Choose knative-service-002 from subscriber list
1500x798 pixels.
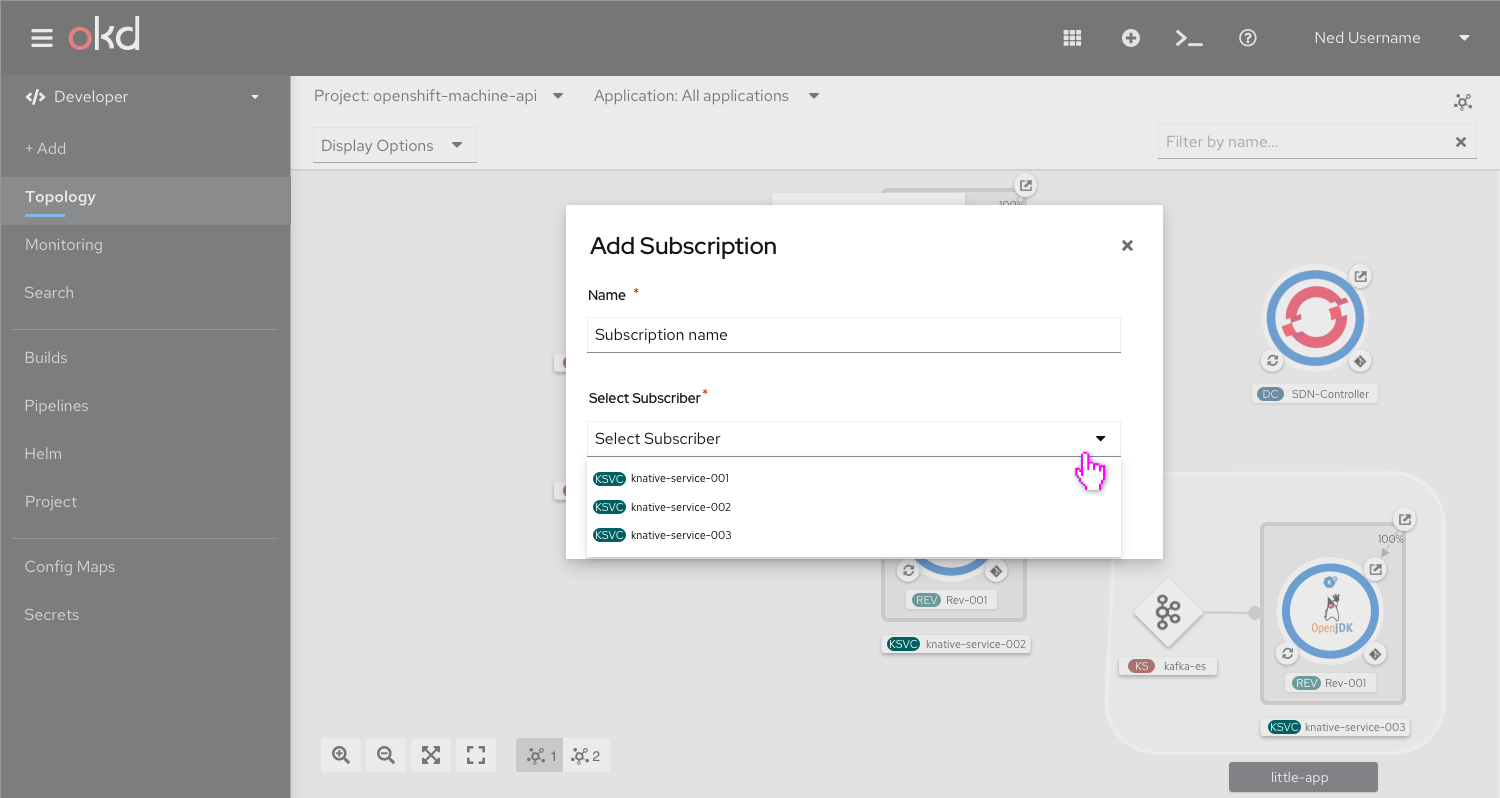tap(854, 507)
